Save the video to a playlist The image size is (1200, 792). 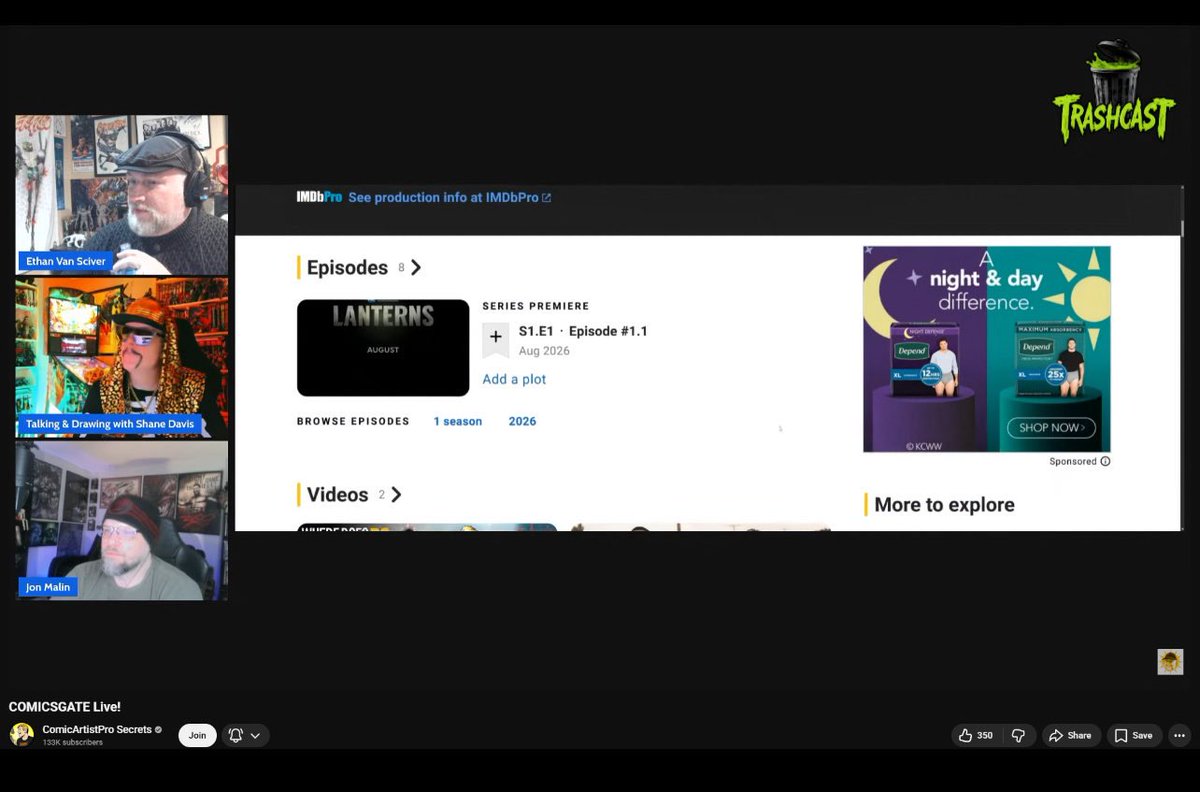click(x=1134, y=735)
